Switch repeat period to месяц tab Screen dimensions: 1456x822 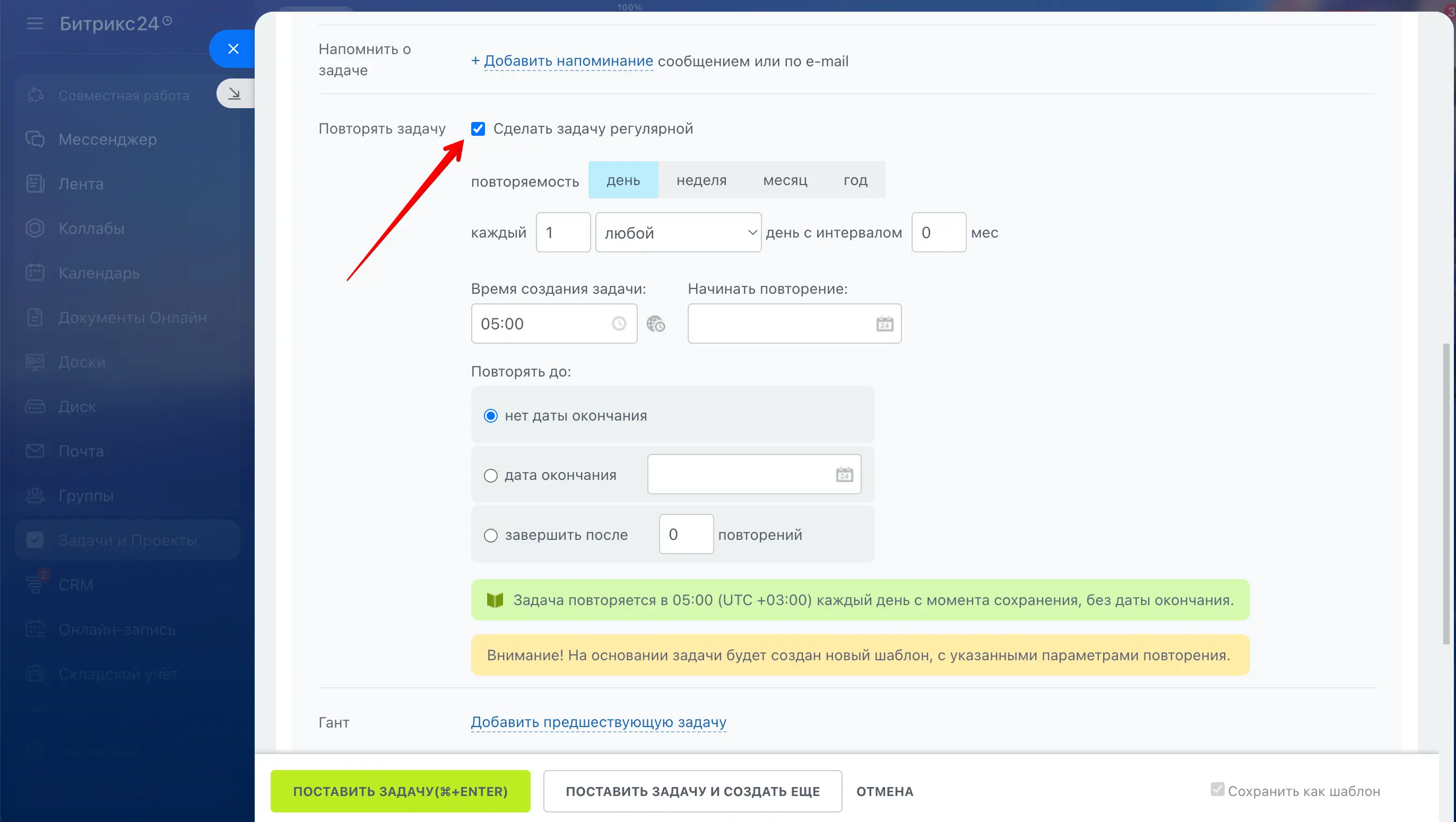coord(785,180)
